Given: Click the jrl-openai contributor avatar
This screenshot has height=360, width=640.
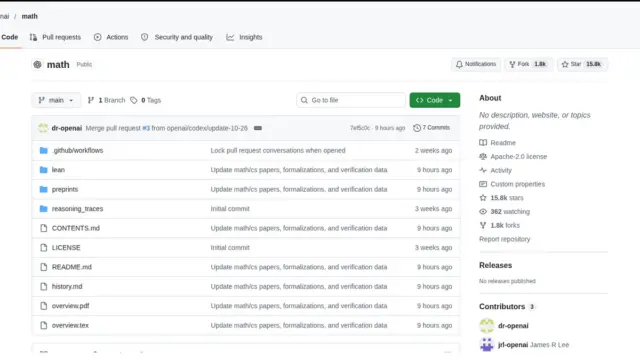Looking at the screenshot, I should pyautogui.click(x=487, y=344).
